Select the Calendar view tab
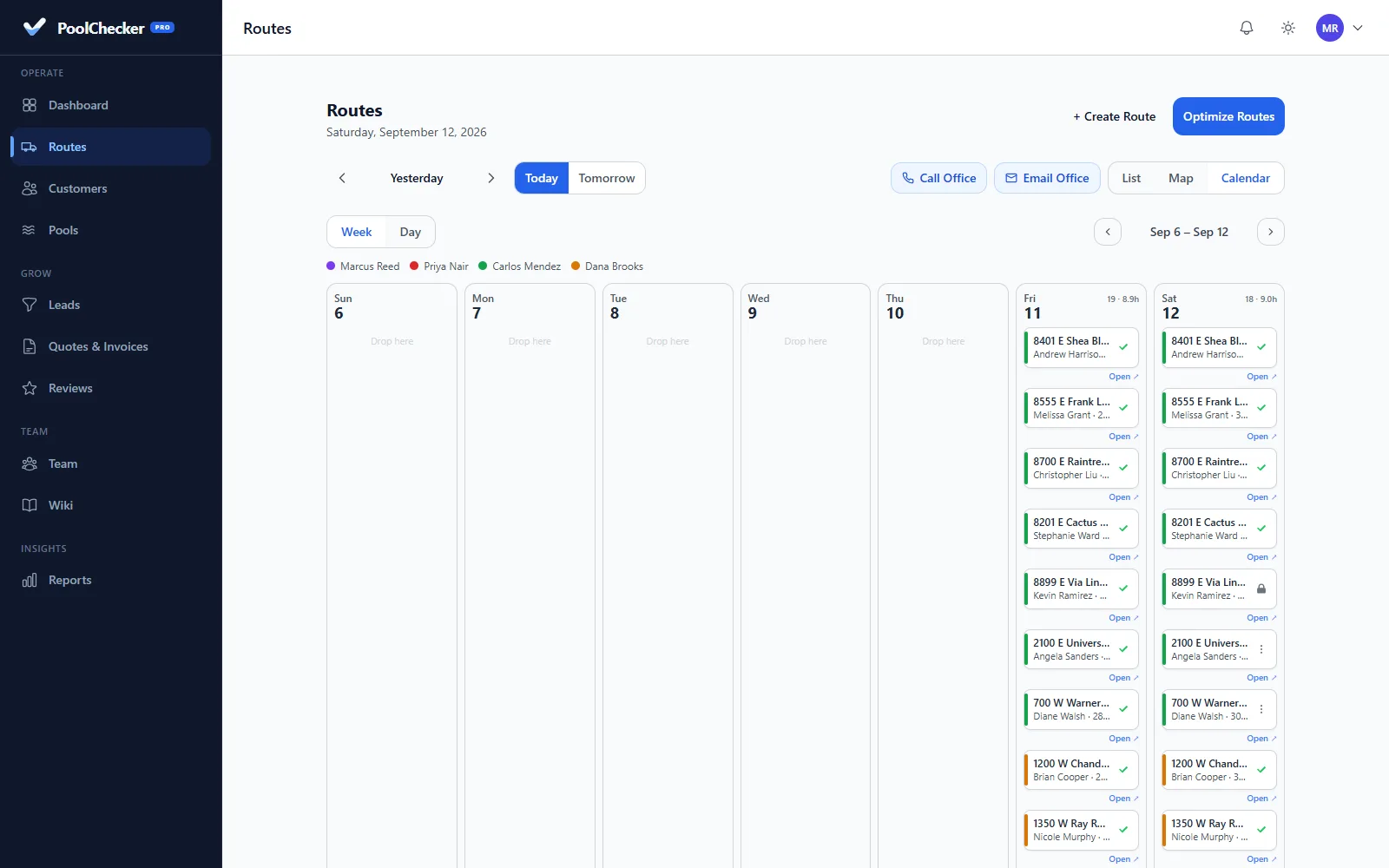Screen dimensions: 1389x868 [1245, 178]
